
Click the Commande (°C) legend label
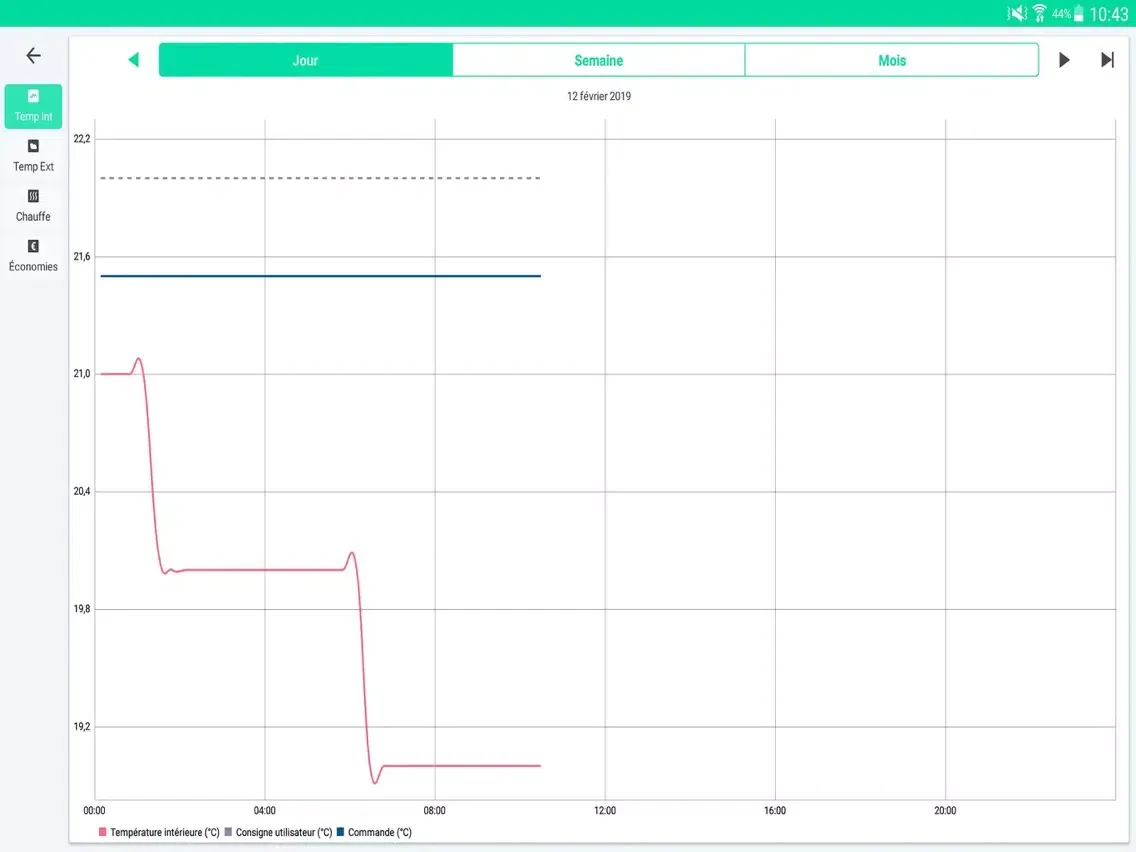(x=380, y=832)
